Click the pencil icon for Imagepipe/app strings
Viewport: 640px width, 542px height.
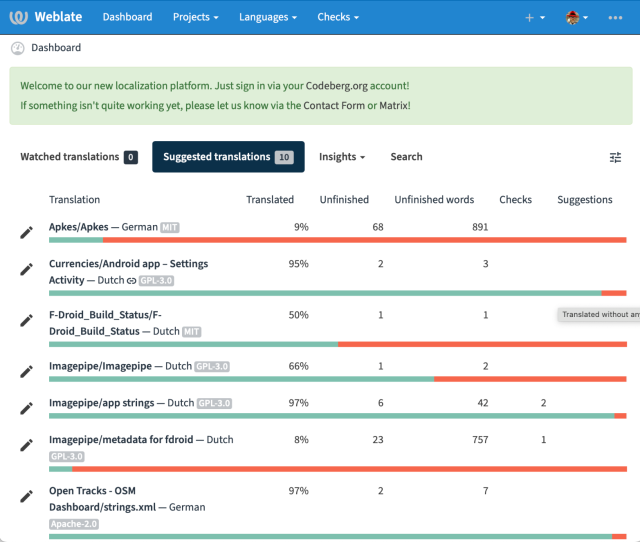[x=27, y=407]
